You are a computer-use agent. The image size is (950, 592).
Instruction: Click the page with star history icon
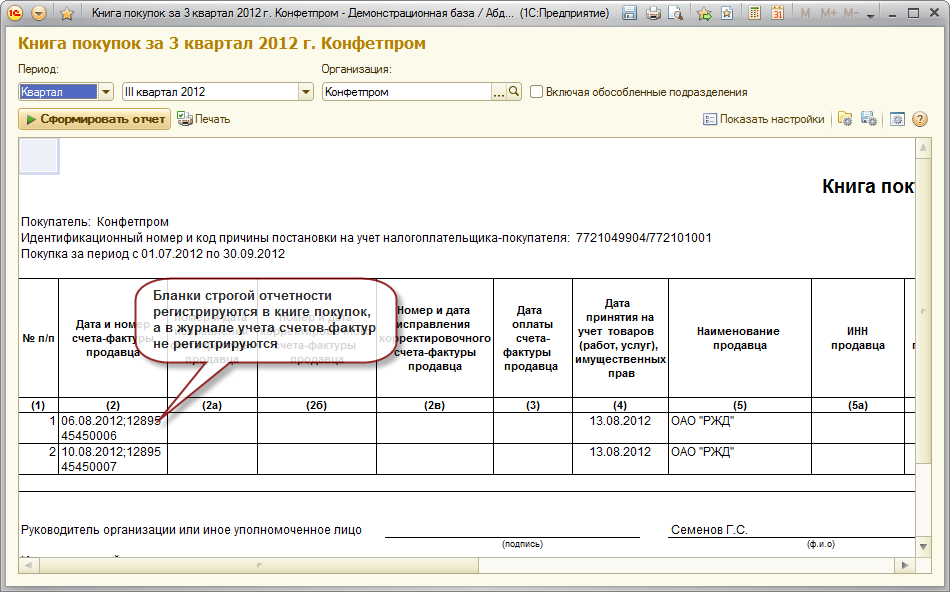tap(727, 13)
